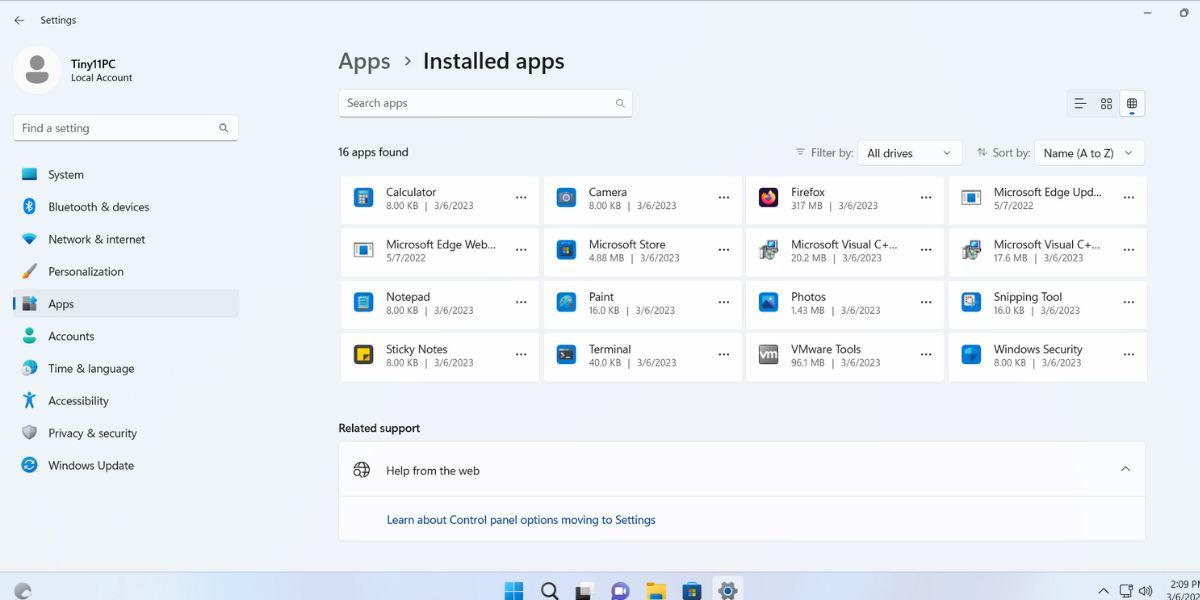
Task: Open more options for Terminal
Action: coord(724,355)
